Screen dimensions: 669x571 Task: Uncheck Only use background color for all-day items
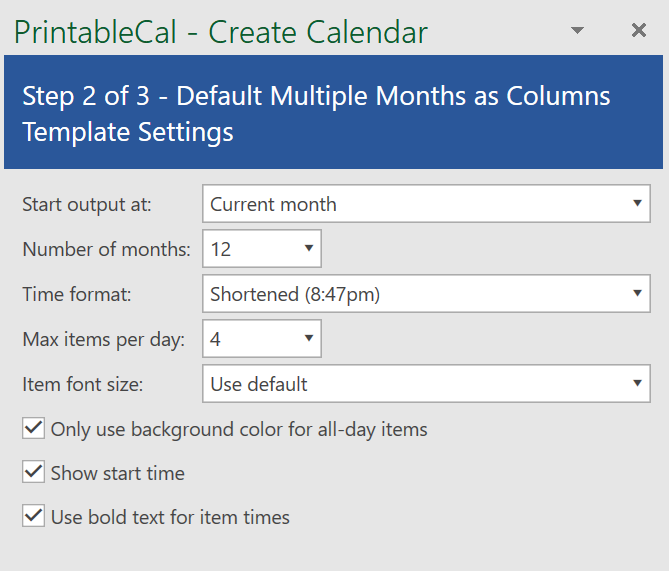(33, 428)
